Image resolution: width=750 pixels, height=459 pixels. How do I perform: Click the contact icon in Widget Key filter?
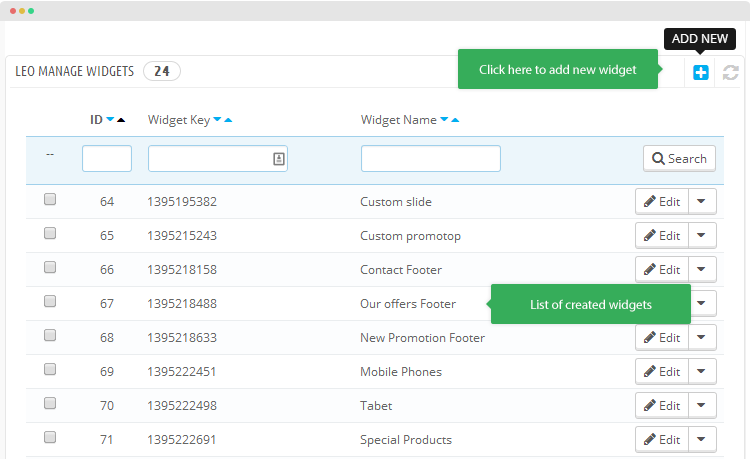[x=279, y=159]
